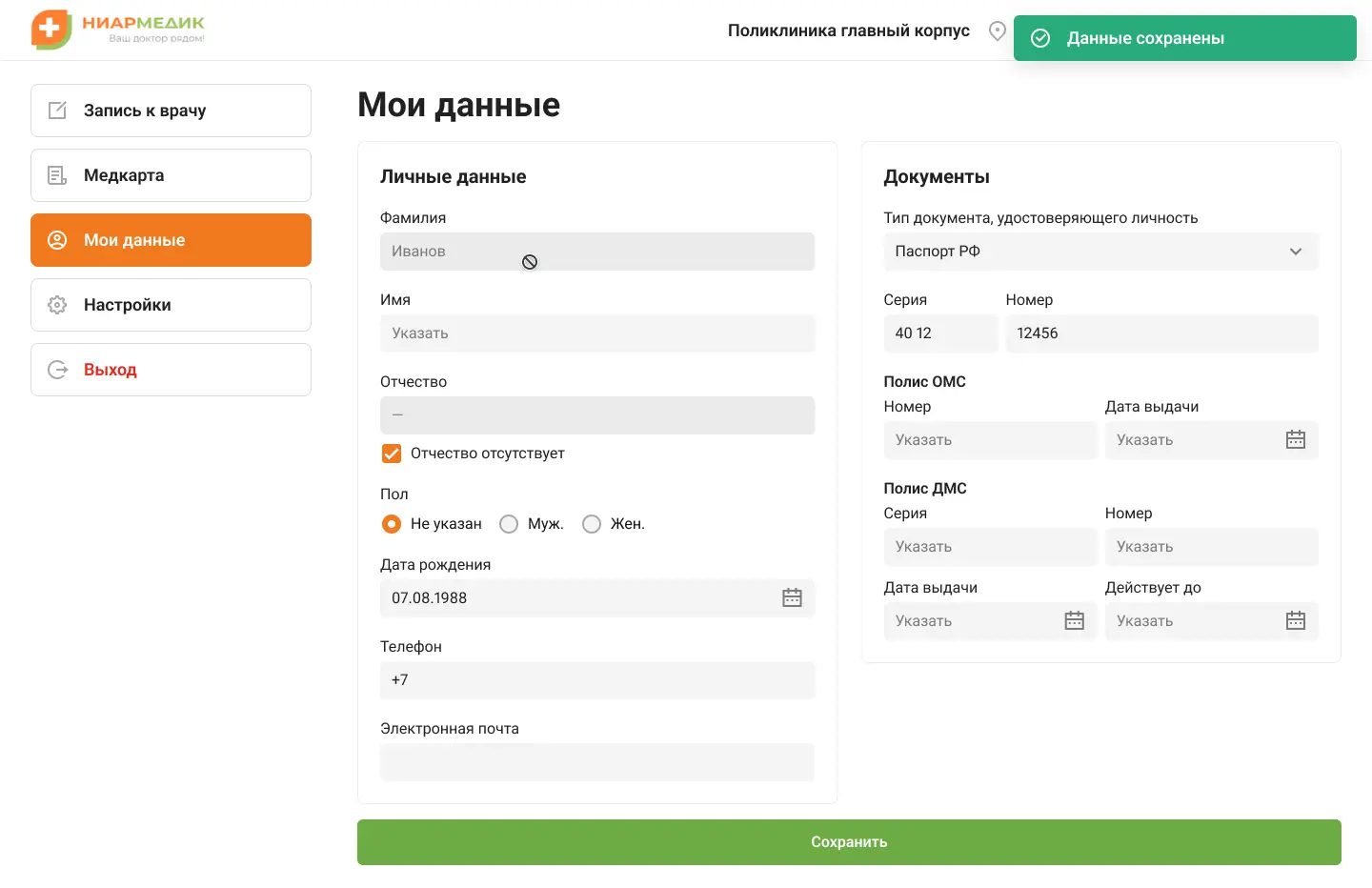Open the birth date calendar picker
Viewport: 1372px width, 888px height.
tap(792, 597)
